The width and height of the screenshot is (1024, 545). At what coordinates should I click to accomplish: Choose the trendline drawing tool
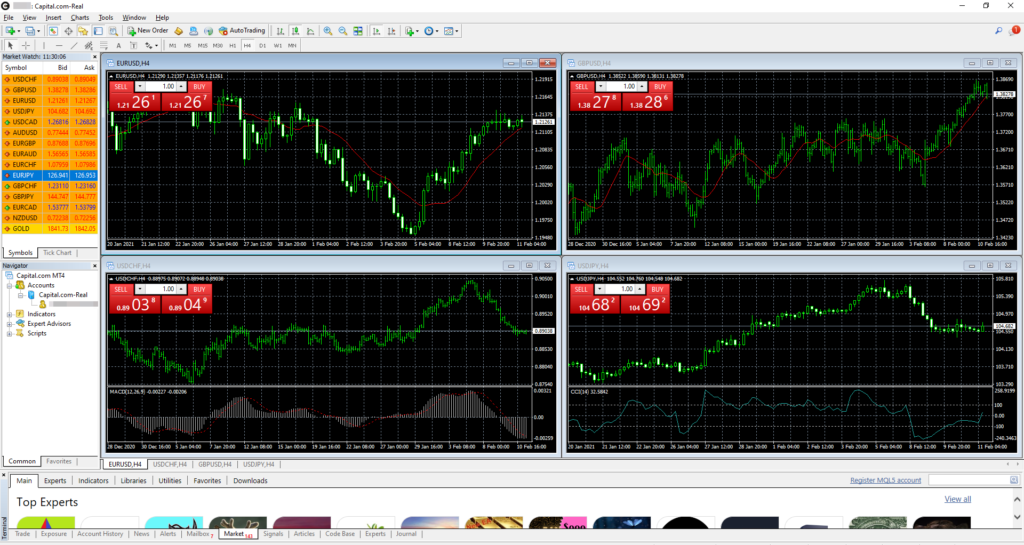point(76,45)
